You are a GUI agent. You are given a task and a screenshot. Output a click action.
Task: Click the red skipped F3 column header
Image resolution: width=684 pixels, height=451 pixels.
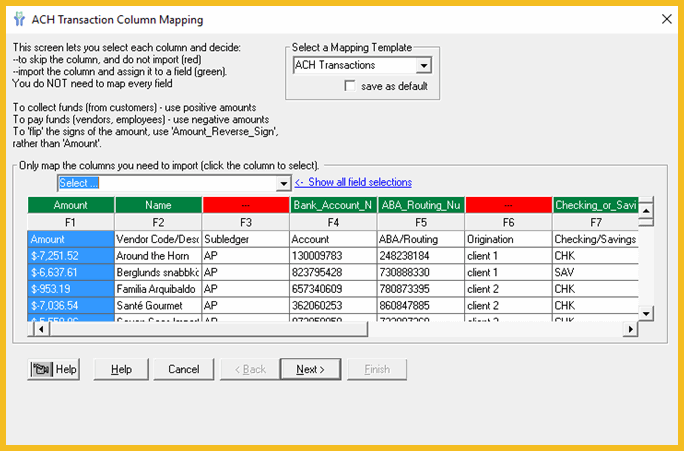click(245, 205)
